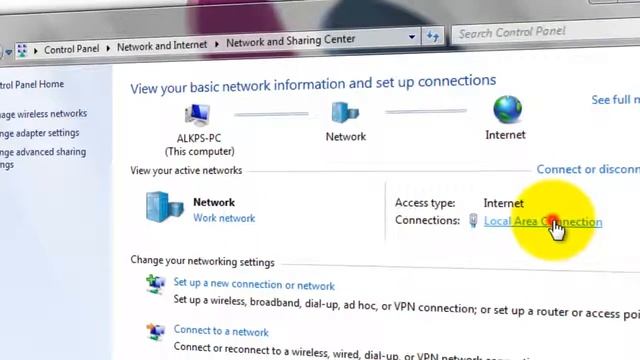Select Network and Sharing Center breadcrumb
Viewport: 640px width, 360px height.
(291, 41)
